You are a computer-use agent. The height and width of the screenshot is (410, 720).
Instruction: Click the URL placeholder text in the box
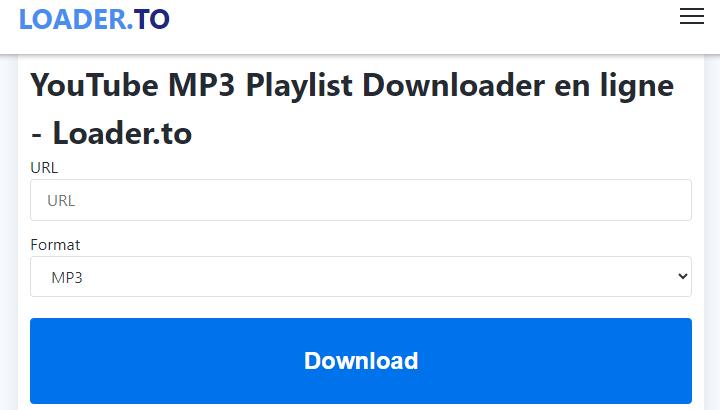[61, 201]
